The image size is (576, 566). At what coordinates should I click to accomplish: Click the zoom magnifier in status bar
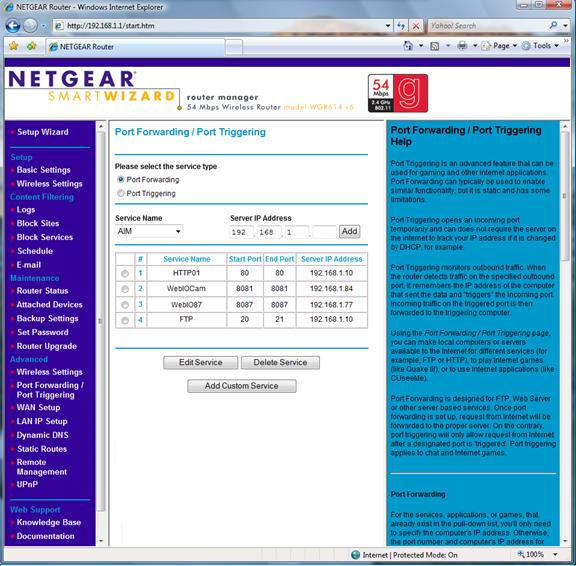click(521, 554)
